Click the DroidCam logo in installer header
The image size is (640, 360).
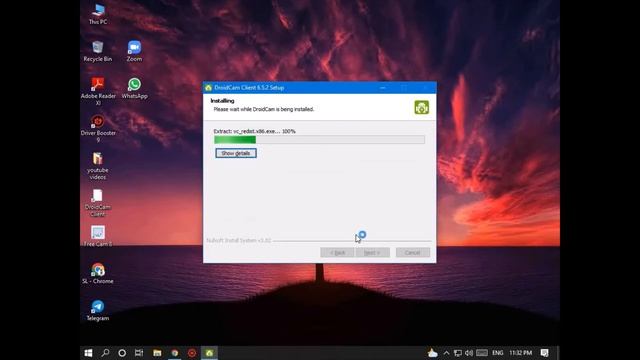pos(422,107)
